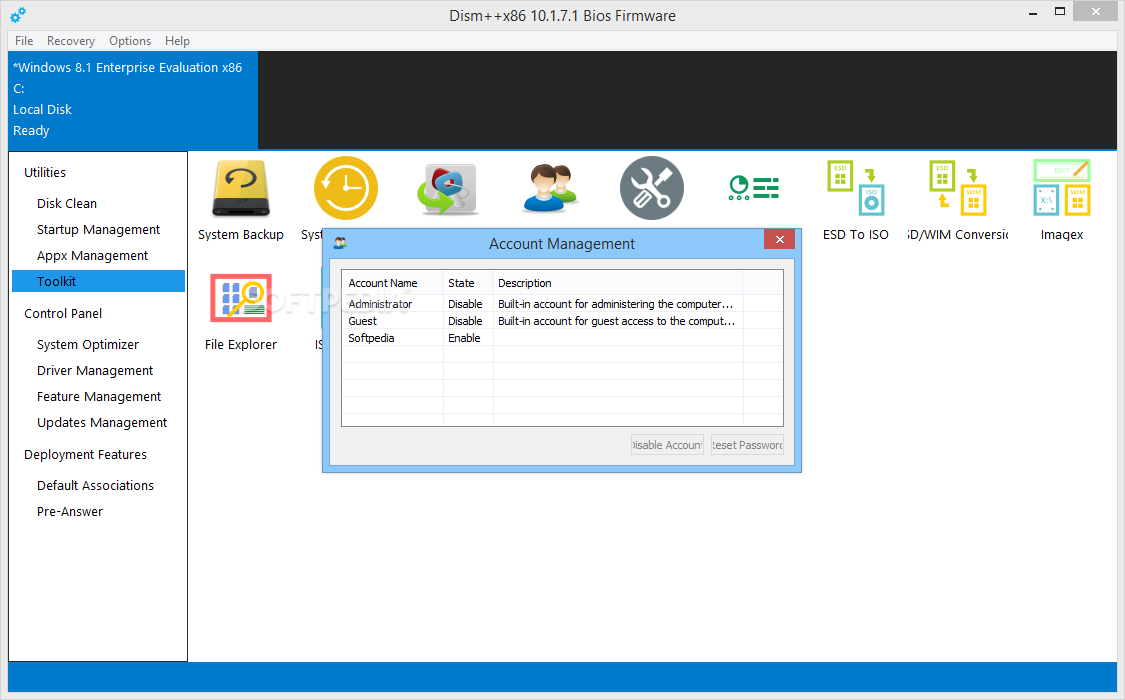Open the Imagex tool icon
The image size is (1125, 700).
tap(1062, 188)
